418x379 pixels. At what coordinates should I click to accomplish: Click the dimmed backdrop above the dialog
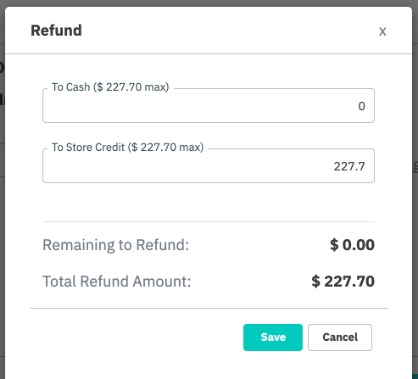pyautogui.click(x=209, y=3)
